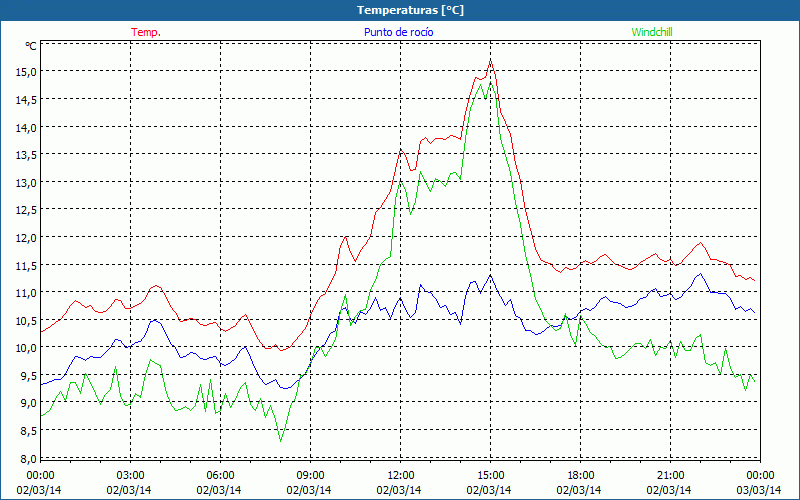Click the 03:00 time axis label
800x500 pixels.
(x=131, y=476)
